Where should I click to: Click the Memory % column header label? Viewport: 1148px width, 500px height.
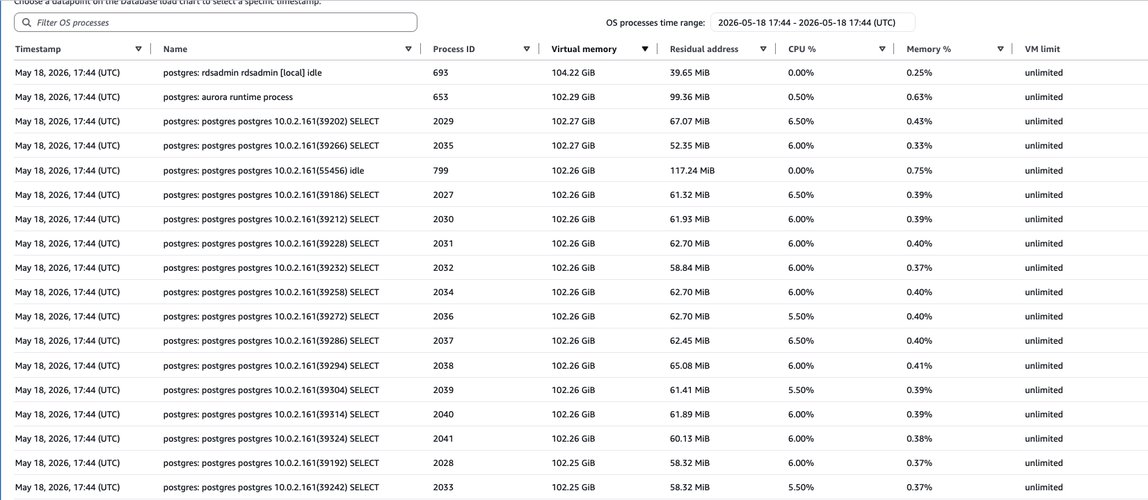[x=928, y=49]
